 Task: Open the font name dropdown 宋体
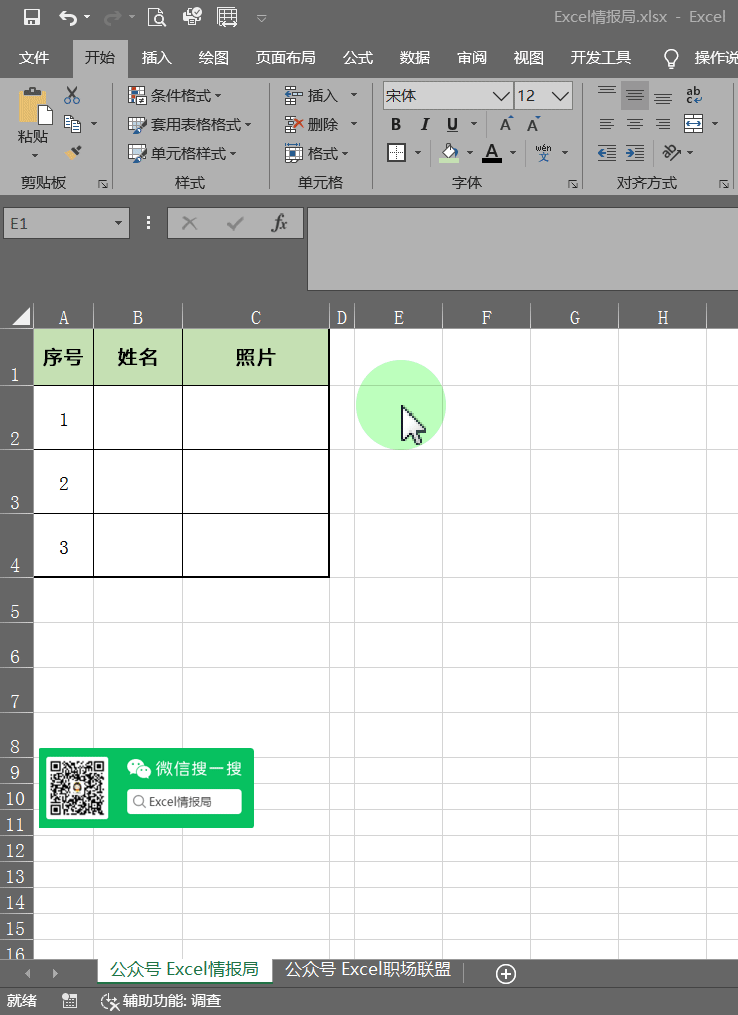click(500, 96)
